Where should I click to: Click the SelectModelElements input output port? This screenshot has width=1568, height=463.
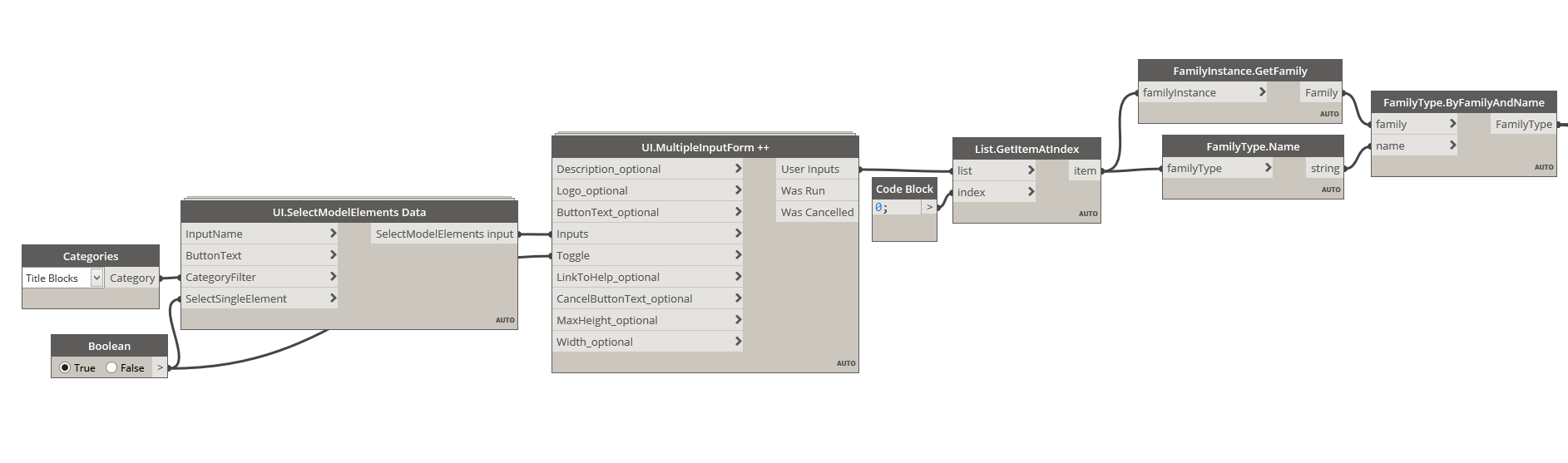coord(444,234)
